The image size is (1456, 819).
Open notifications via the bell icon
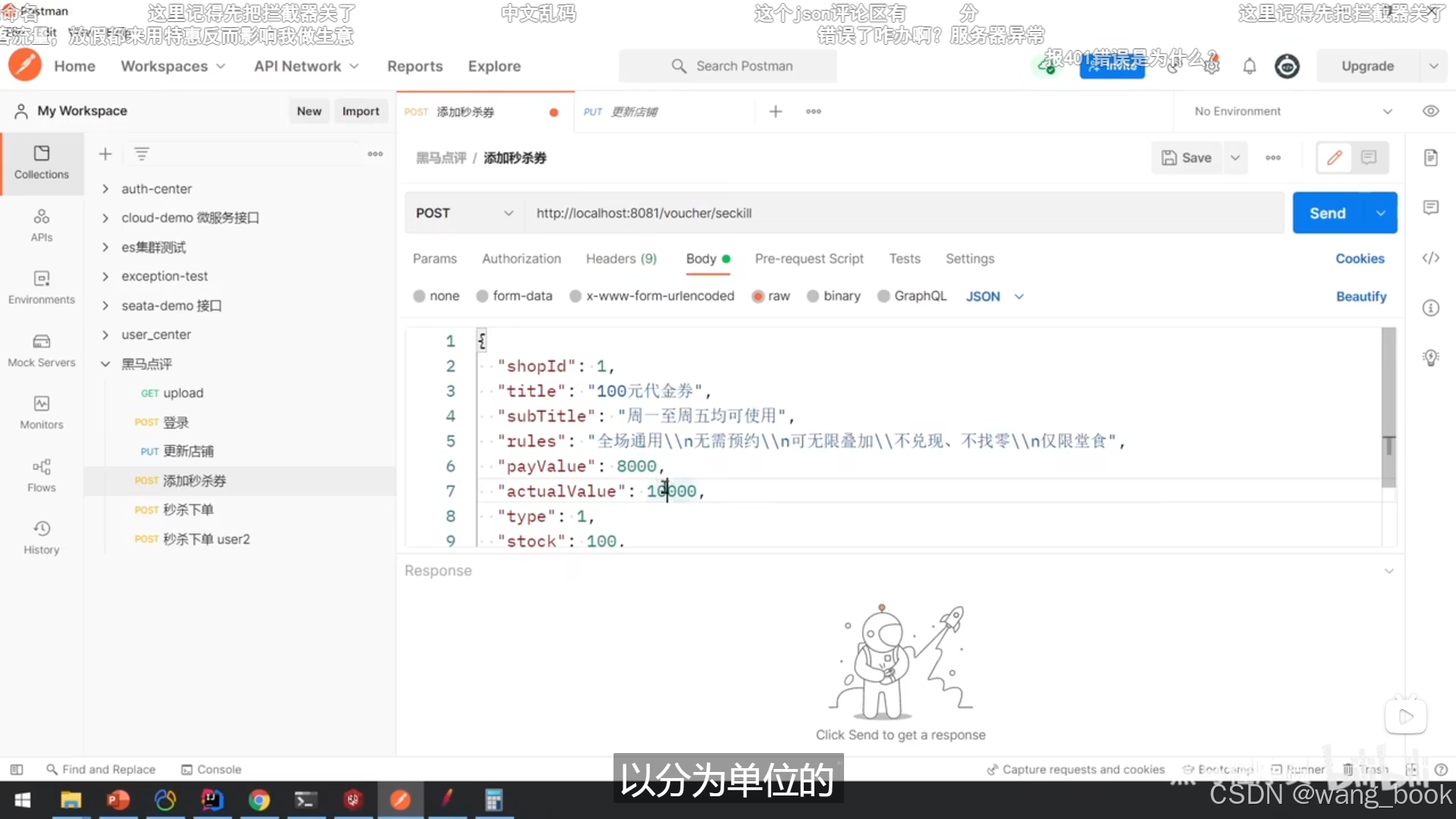coord(1249,66)
